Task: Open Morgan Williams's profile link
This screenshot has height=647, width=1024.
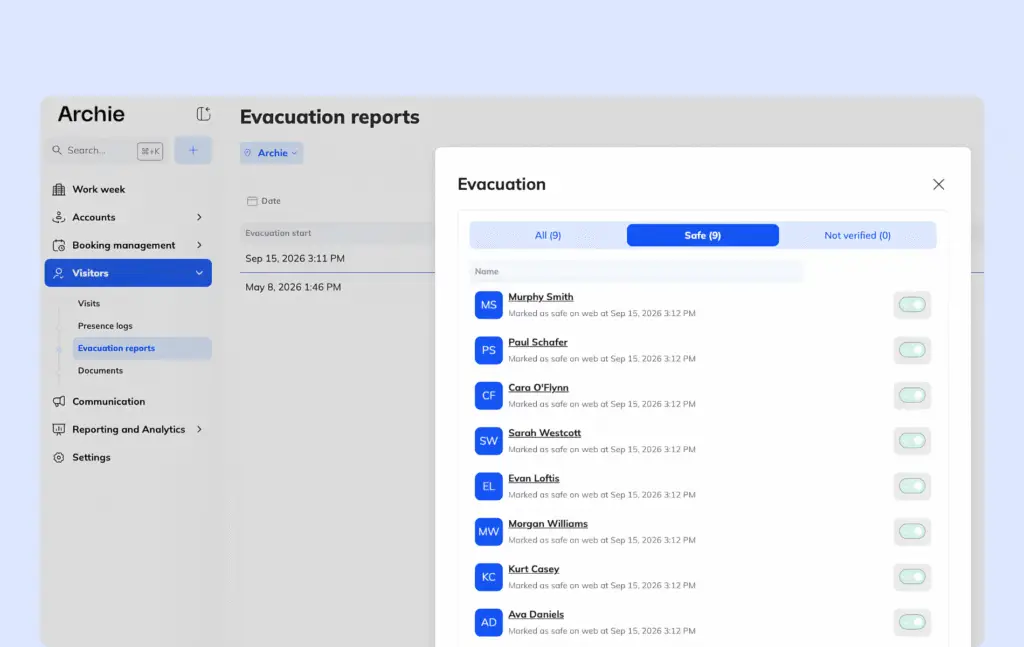Action: 548,524
